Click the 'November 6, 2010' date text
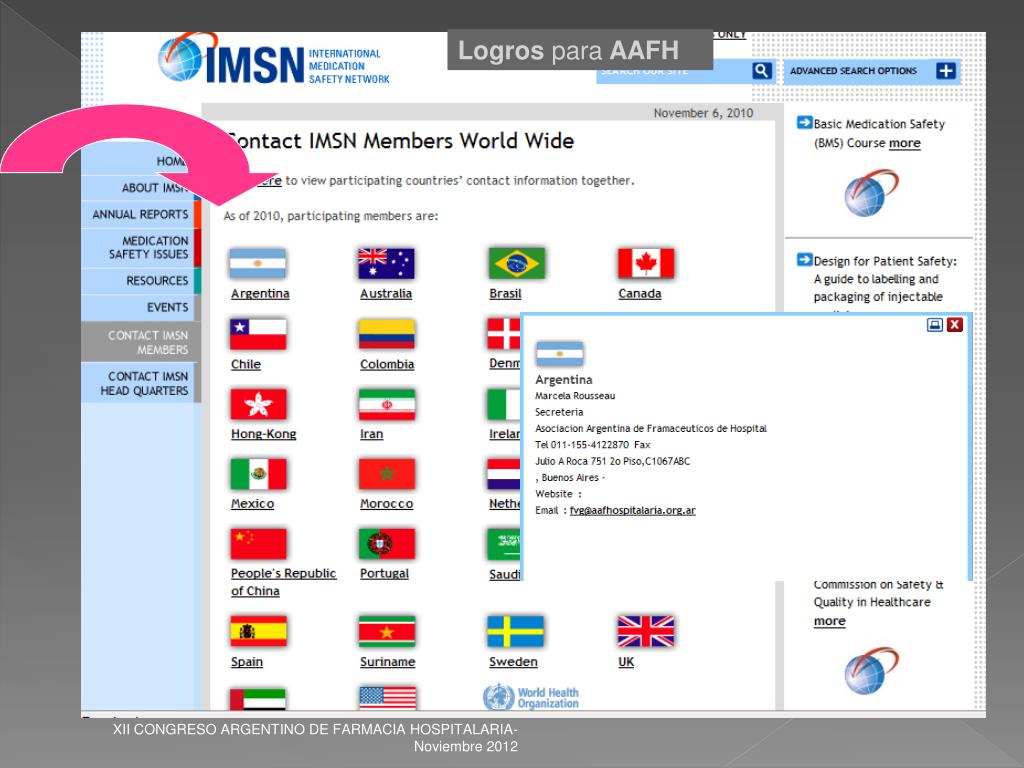The height and width of the screenshot is (768, 1024). pos(703,113)
